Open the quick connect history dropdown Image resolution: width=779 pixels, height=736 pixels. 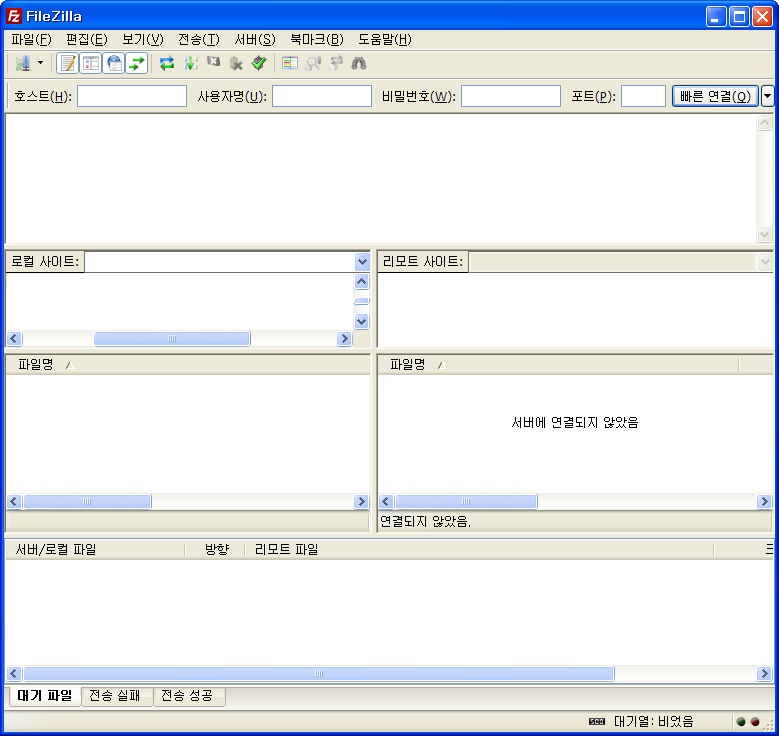coord(767,96)
